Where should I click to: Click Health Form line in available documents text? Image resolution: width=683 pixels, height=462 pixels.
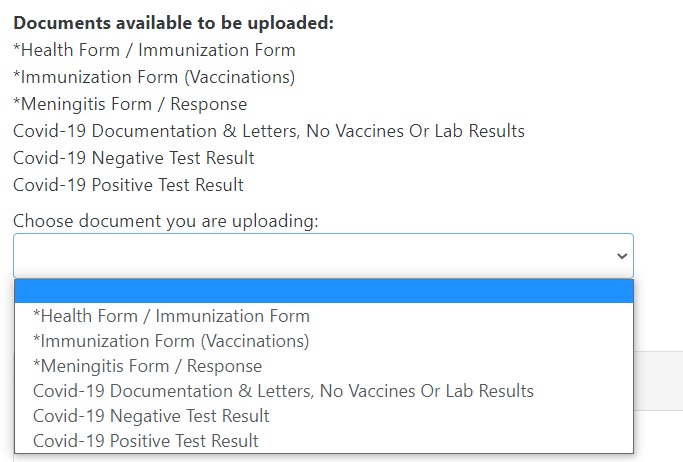[x=154, y=50]
